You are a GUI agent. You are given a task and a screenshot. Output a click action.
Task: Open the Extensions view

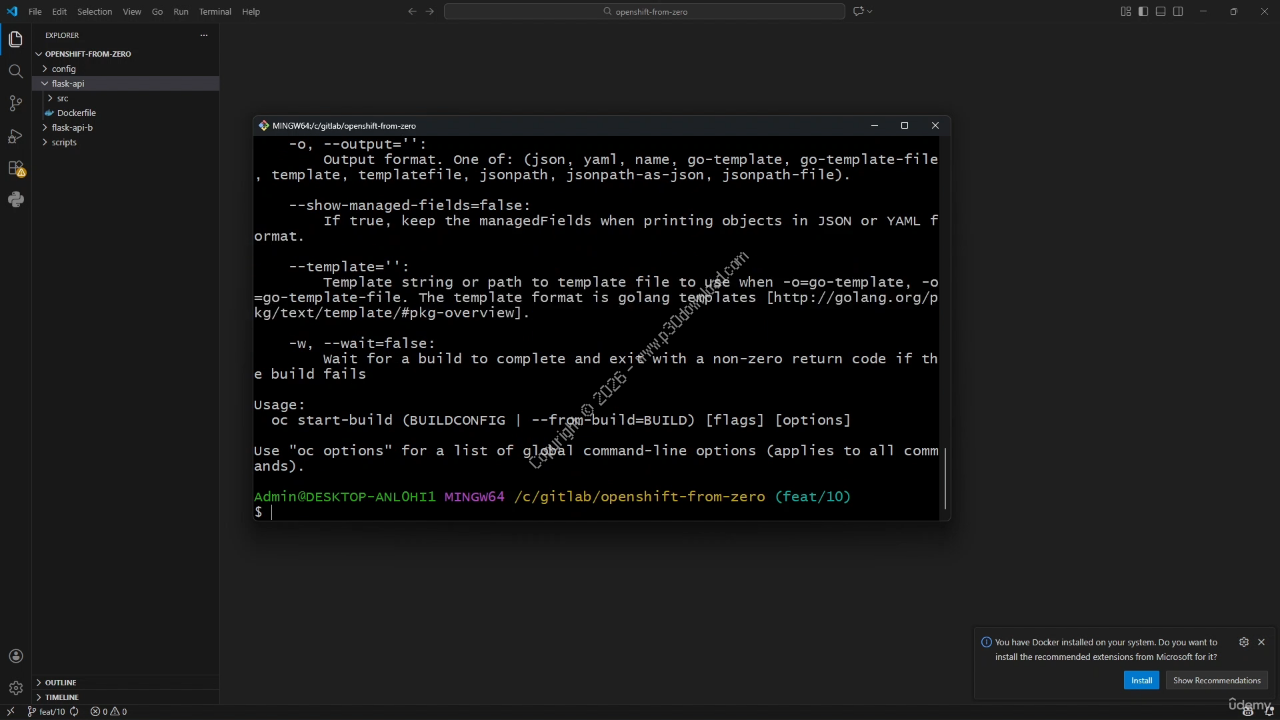click(15, 168)
